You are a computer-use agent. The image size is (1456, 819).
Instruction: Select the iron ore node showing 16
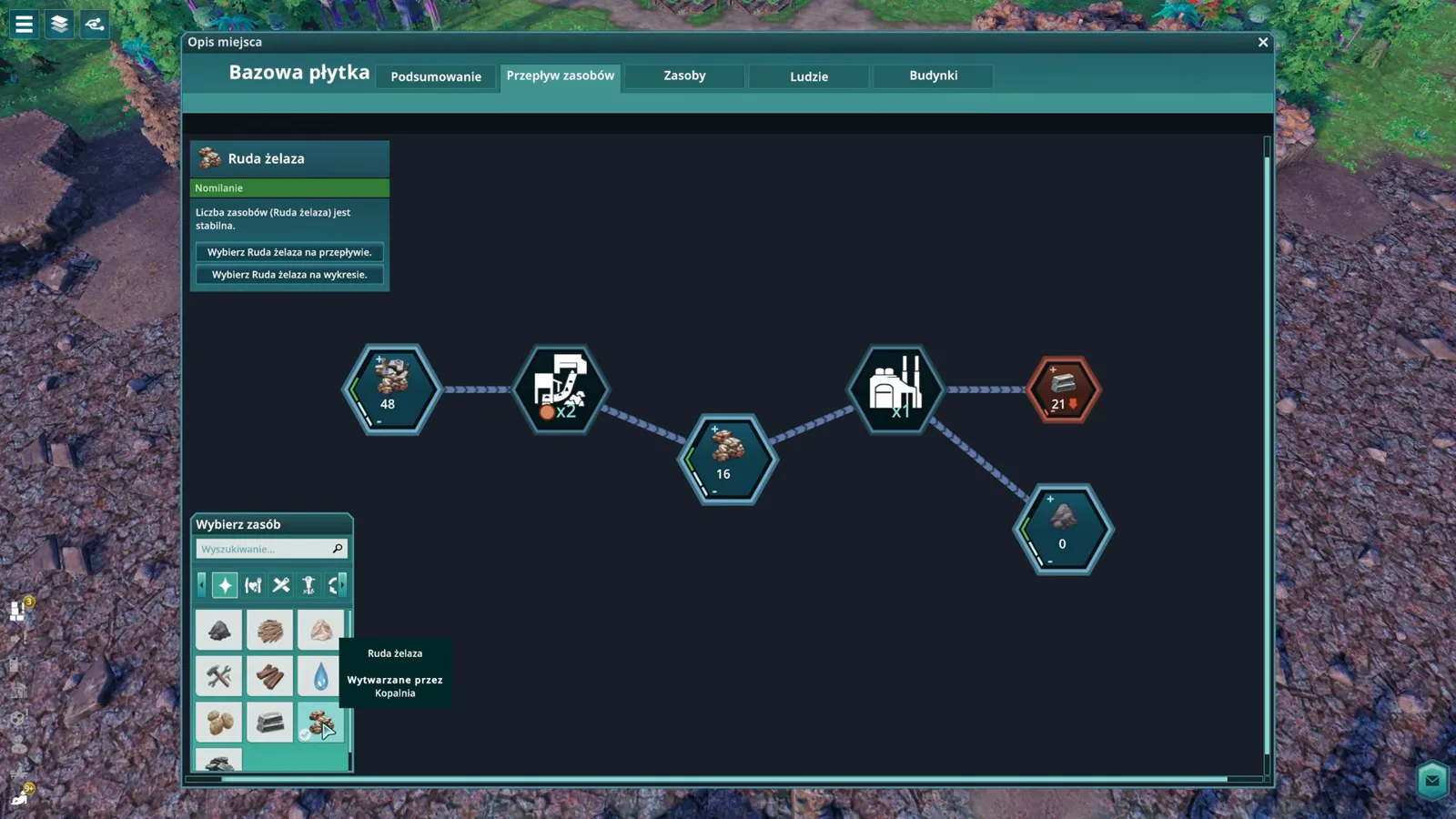727,460
